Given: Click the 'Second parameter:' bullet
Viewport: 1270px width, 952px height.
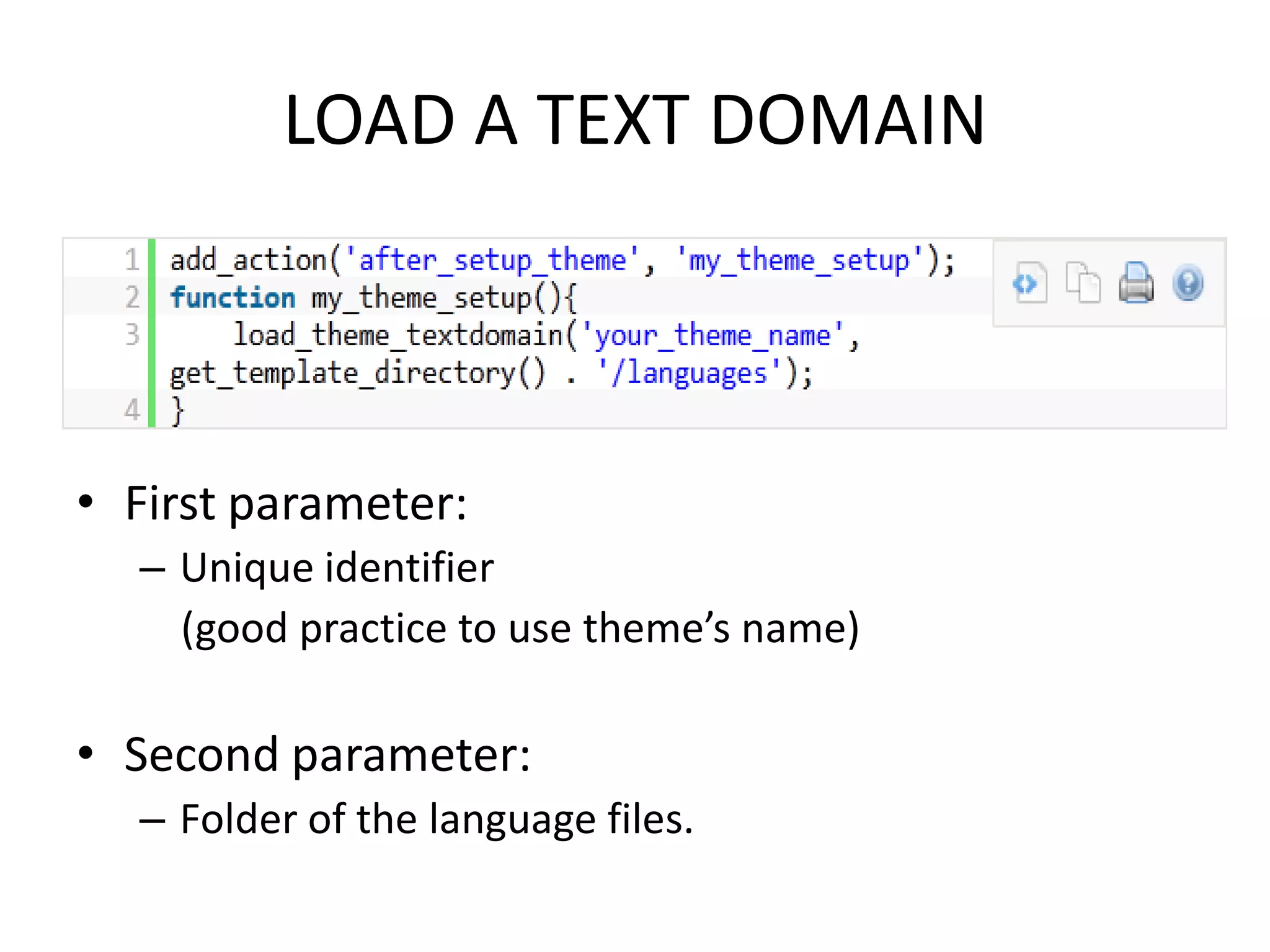Looking at the screenshot, I should pyautogui.click(x=327, y=755).
